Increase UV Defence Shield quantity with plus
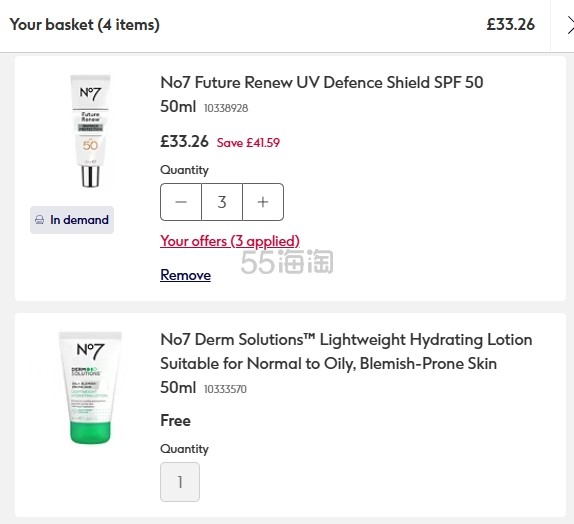This screenshot has width=574, height=524. [263, 202]
